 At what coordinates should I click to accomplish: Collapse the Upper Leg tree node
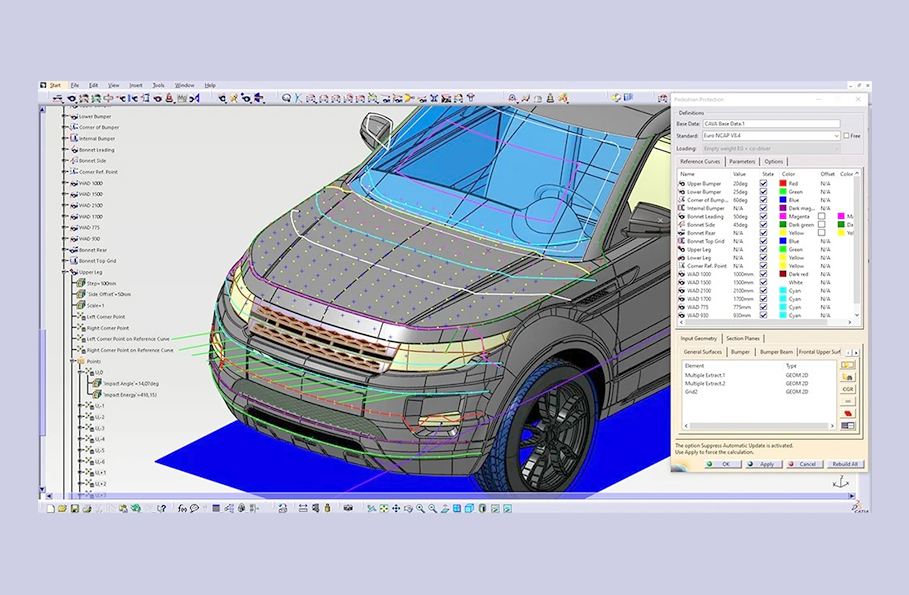coord(65,272)
